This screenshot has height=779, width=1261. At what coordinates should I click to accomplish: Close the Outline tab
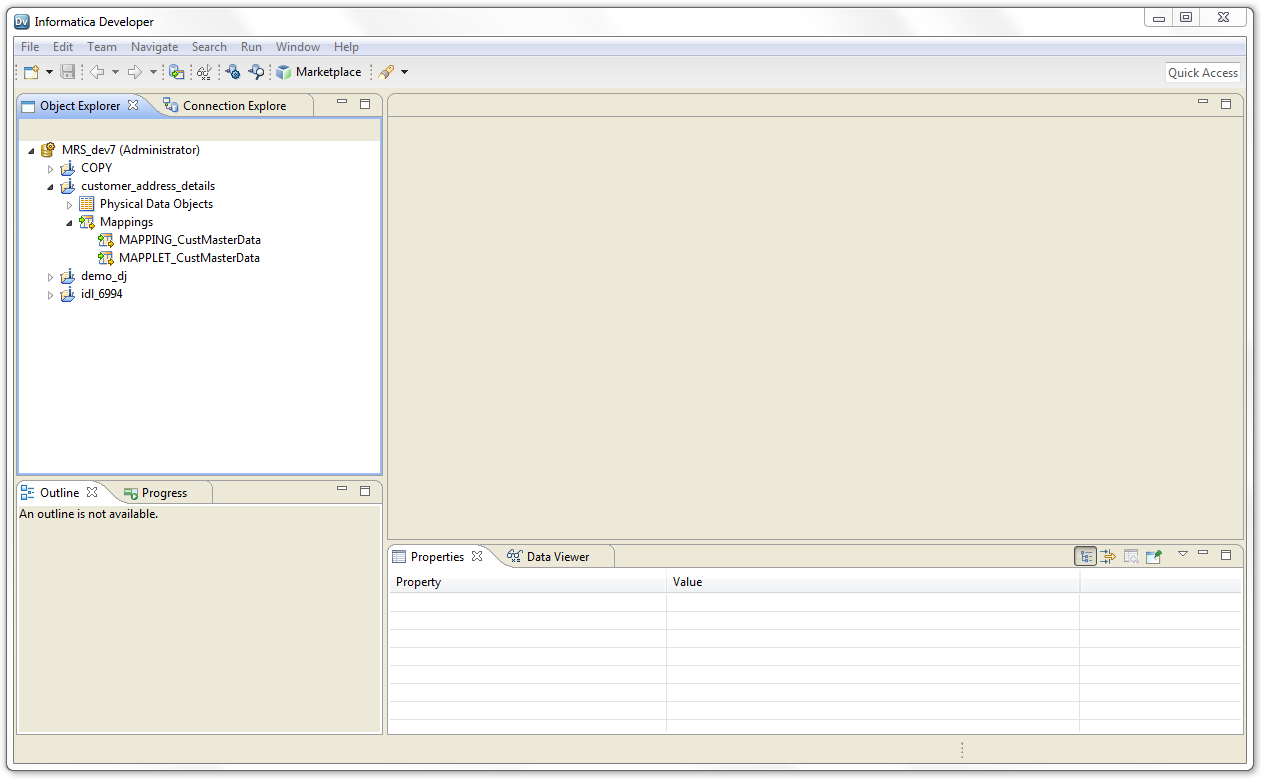point(92,492)
